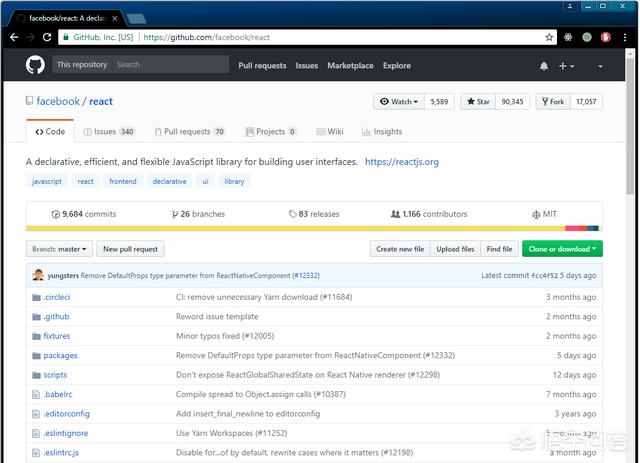Click Find file button
Image resolution: width=640 pixels, height=463 pixels.
499,249
